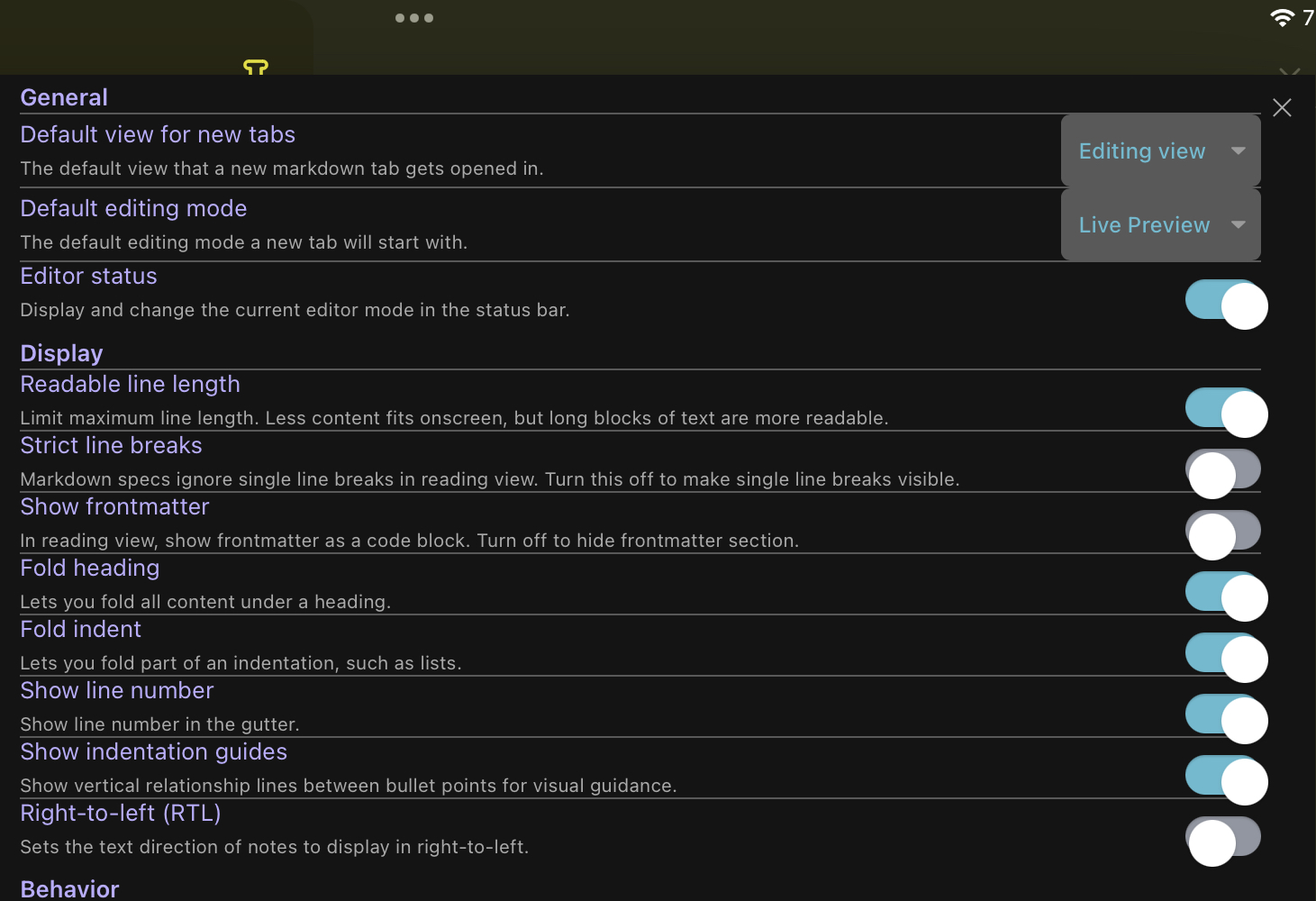Tap the Wi-Fi status icon

pos(1283,16)
